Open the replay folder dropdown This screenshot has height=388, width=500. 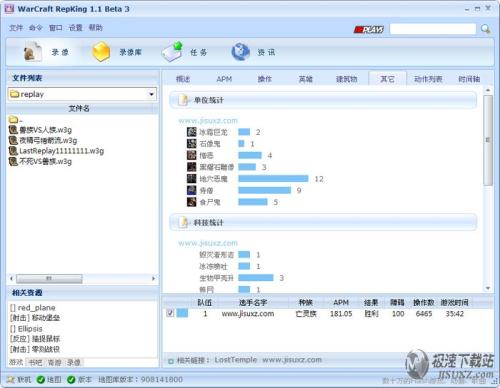(152, 94)
